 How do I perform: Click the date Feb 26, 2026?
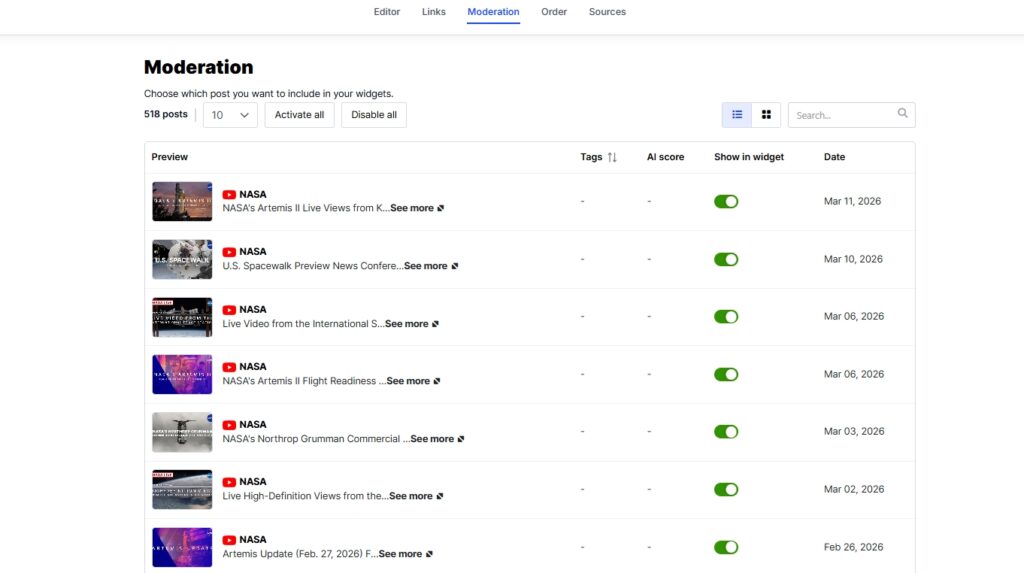(853, 548)
